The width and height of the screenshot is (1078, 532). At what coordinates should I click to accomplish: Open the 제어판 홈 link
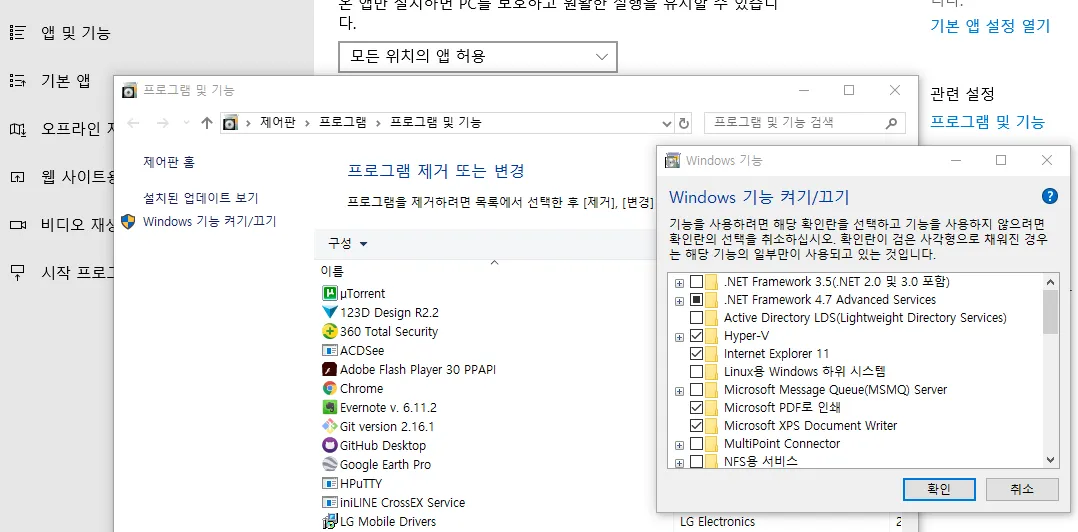[169, 162]
